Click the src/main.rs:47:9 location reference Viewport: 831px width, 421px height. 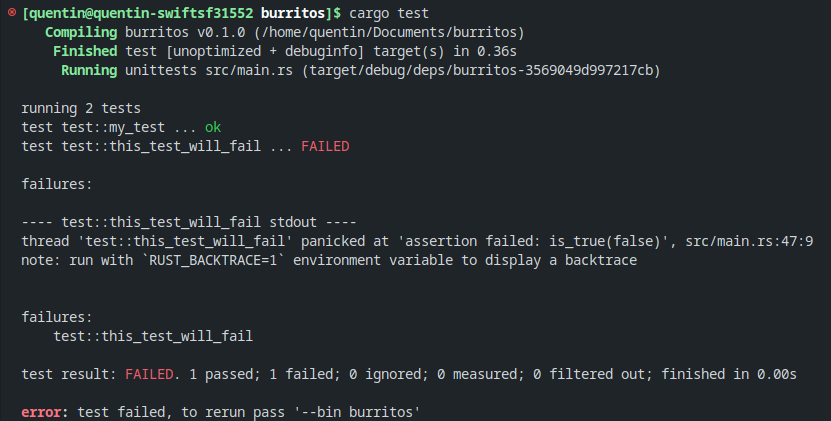click(749, 241)
